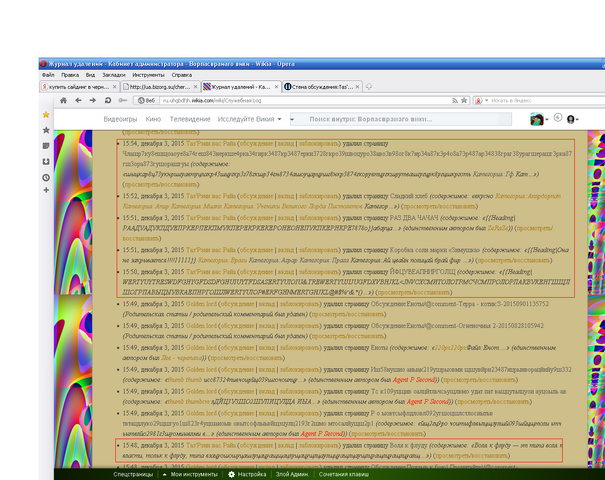Viewport: 605px width, 480px height.
Task: Open Сочетания клавиш in bottom toolbar
Action: (x=344, y=474)
